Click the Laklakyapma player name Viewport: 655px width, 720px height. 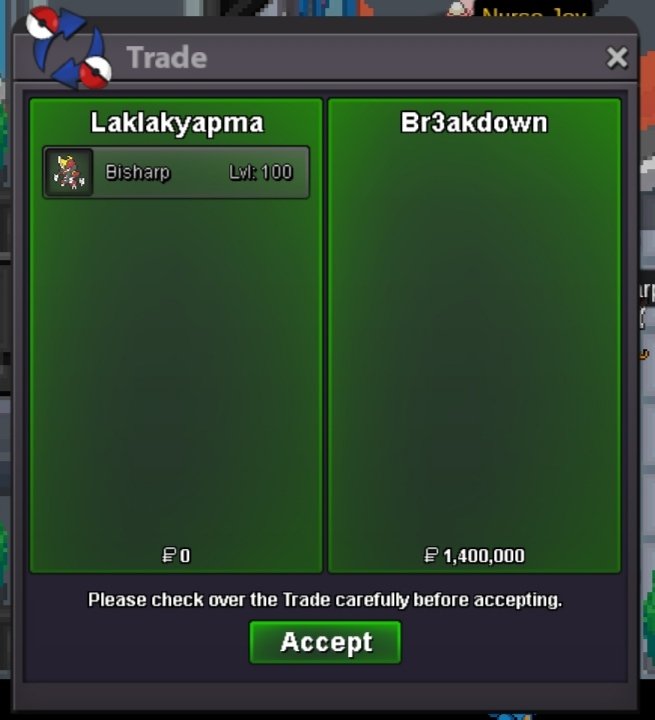click(177, 123)
